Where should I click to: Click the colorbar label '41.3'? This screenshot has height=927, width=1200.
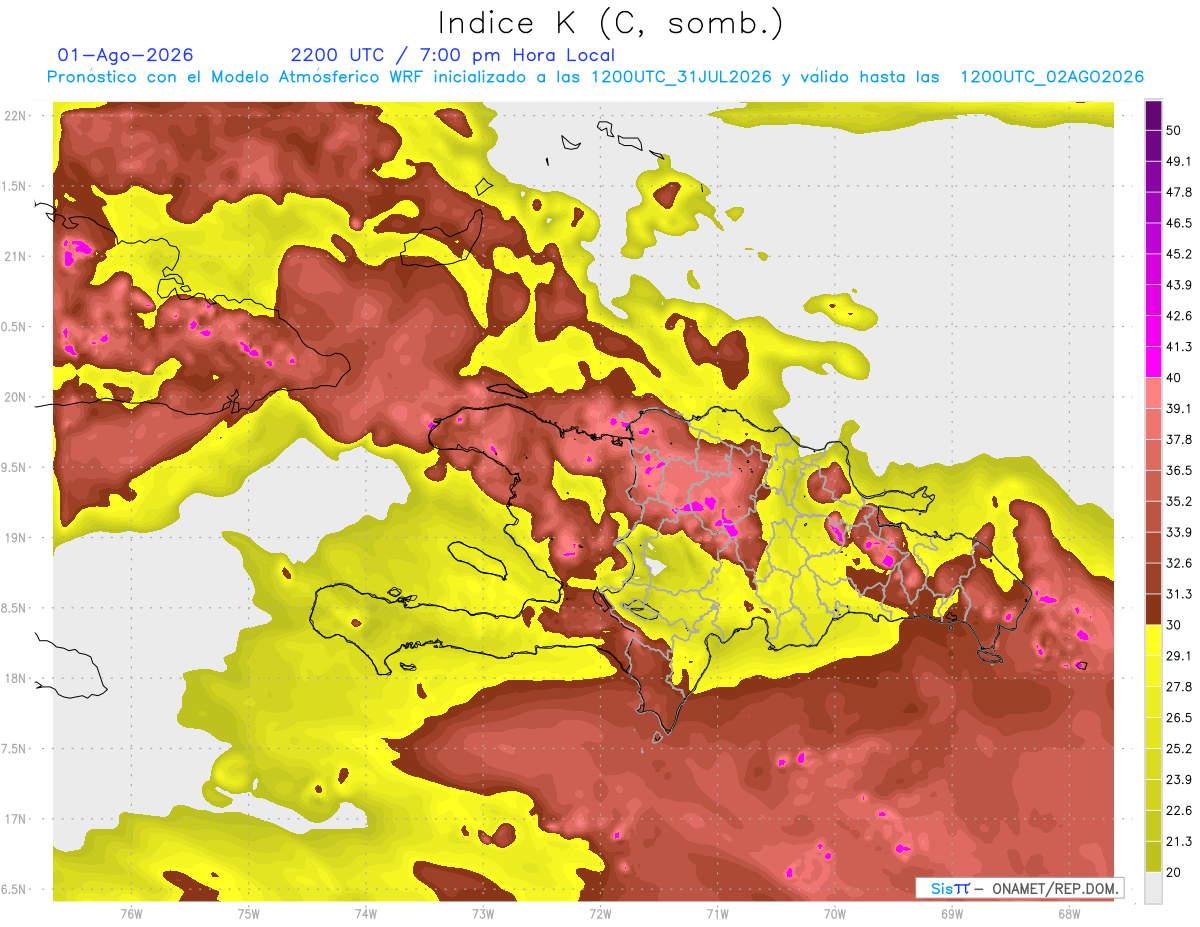1180,347
